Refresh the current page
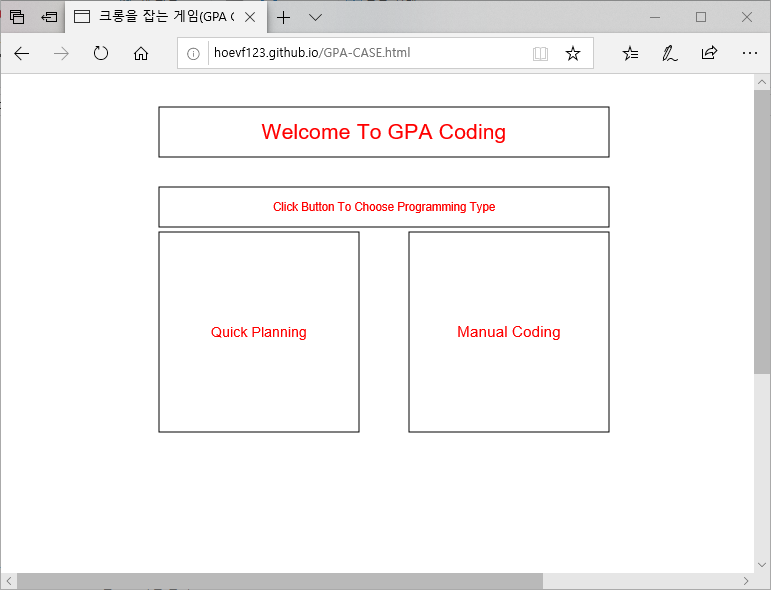Viewport: 771px width, 590px height. (x=101, y=53)
